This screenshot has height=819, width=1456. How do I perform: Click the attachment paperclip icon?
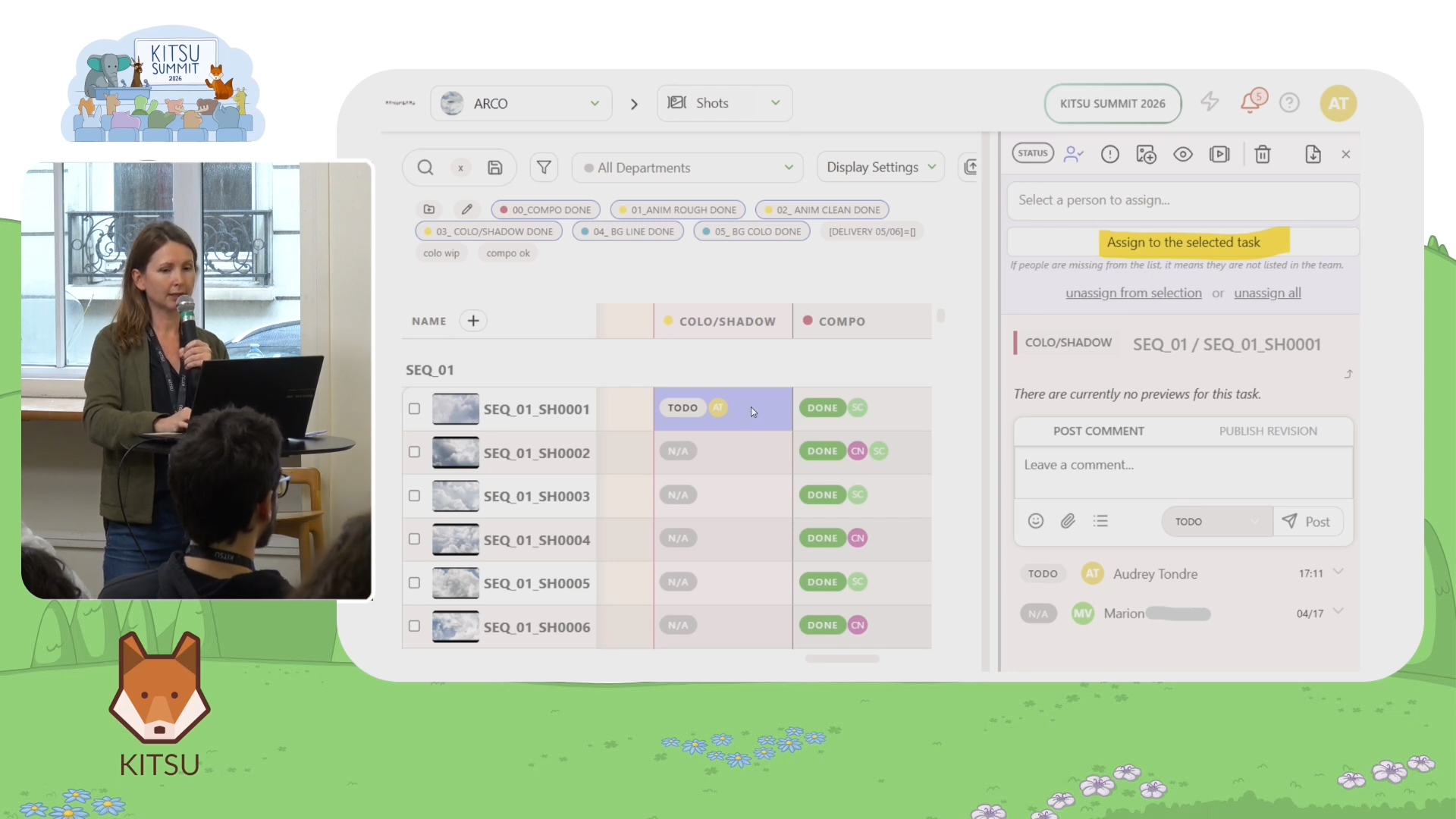click(1068, 521)
